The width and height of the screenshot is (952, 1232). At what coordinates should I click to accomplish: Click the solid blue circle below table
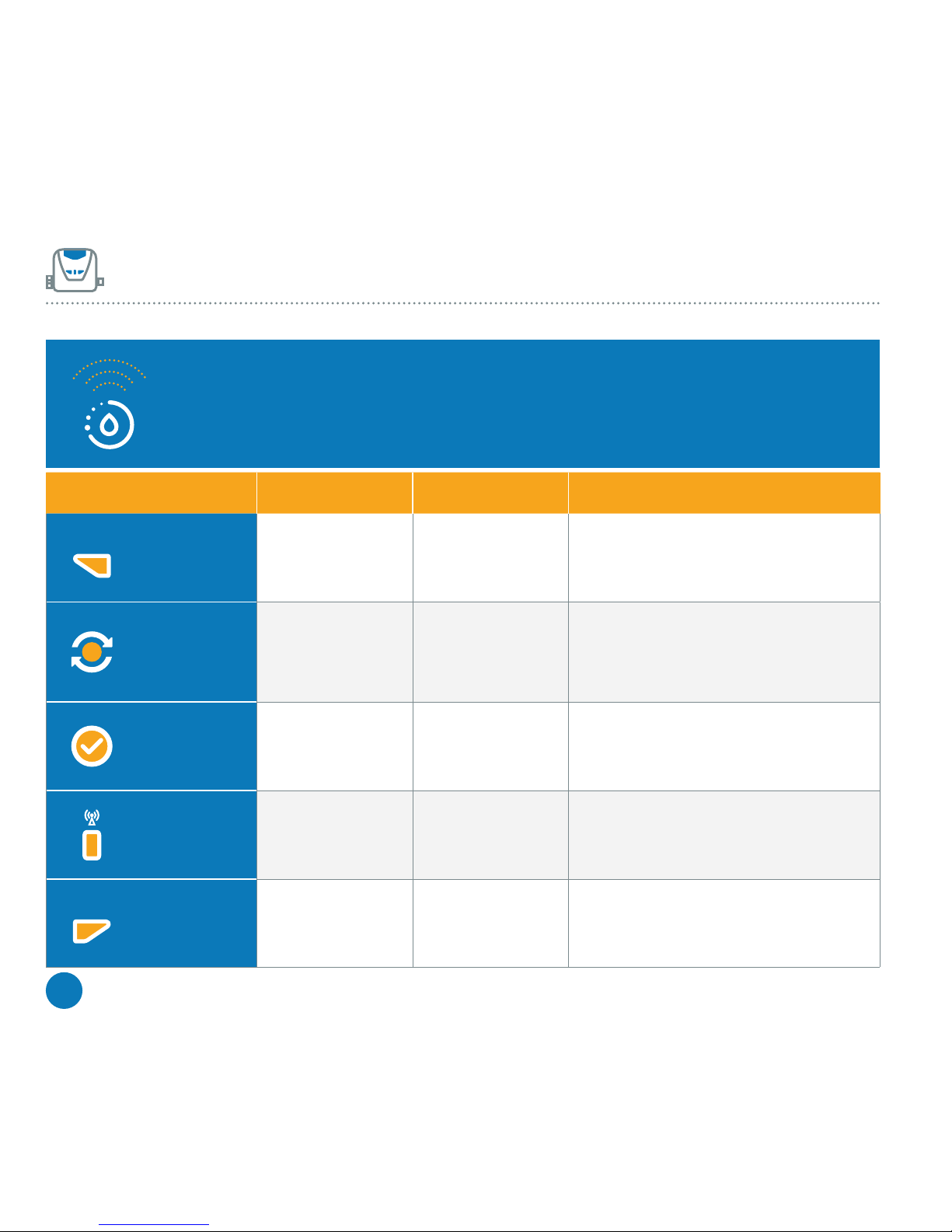65,990
